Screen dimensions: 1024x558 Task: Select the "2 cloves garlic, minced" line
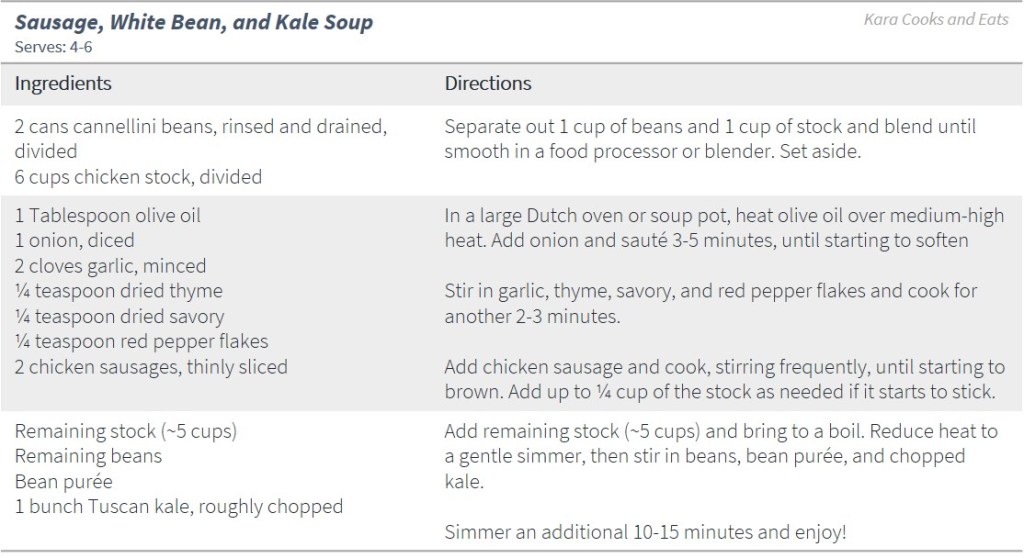click(x=110, y=266)
